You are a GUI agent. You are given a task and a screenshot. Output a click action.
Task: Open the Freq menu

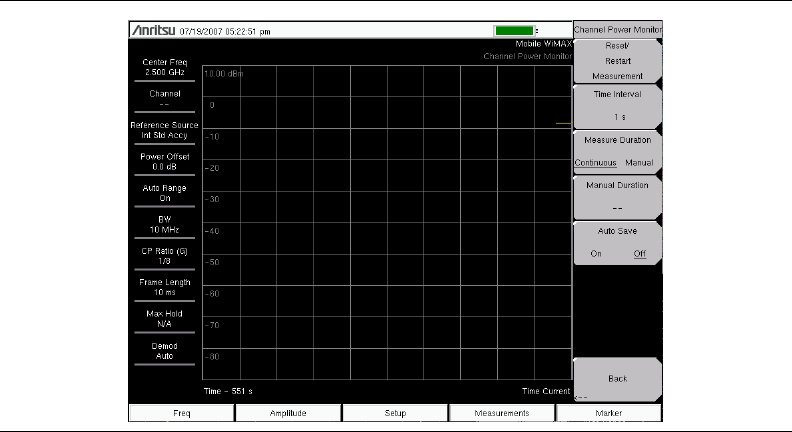pos(181,412)
